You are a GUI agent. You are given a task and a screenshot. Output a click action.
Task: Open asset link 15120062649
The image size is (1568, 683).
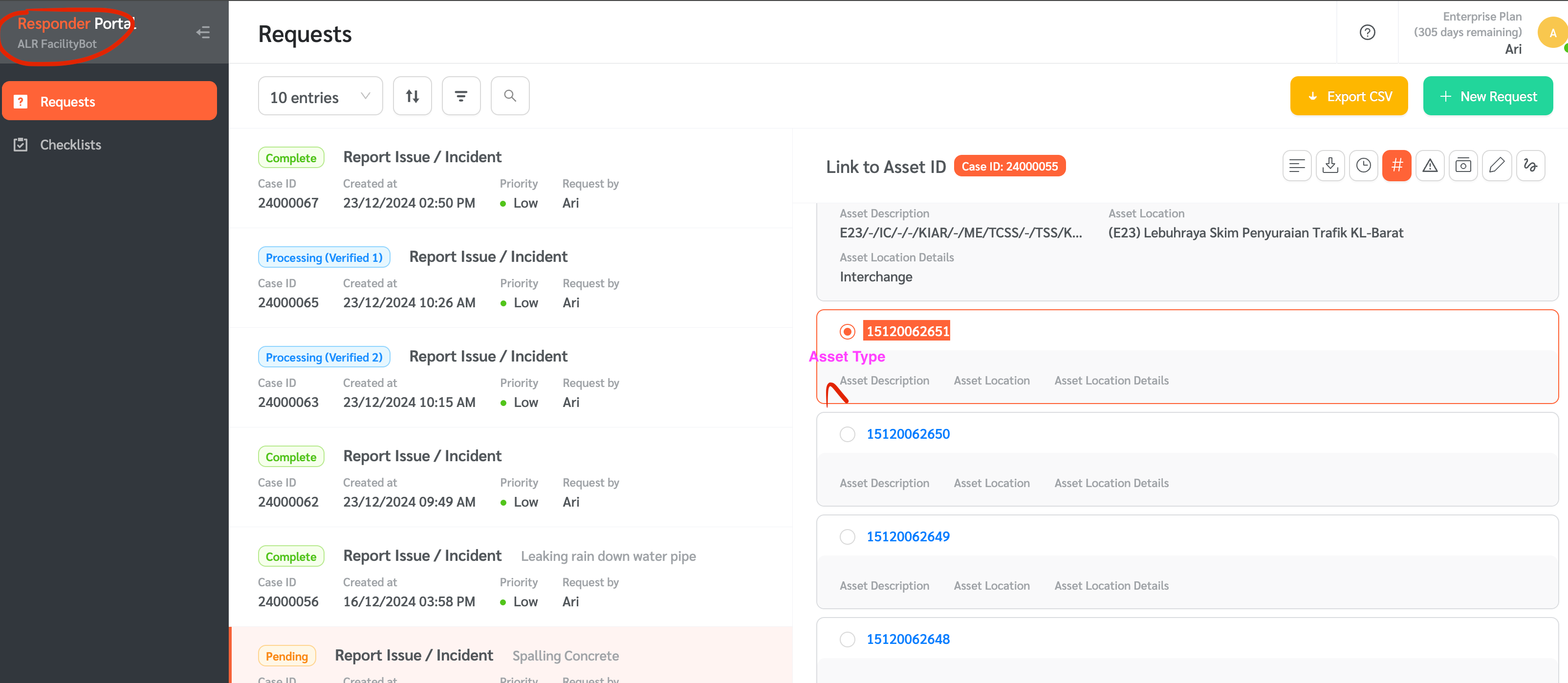[908, 537]
